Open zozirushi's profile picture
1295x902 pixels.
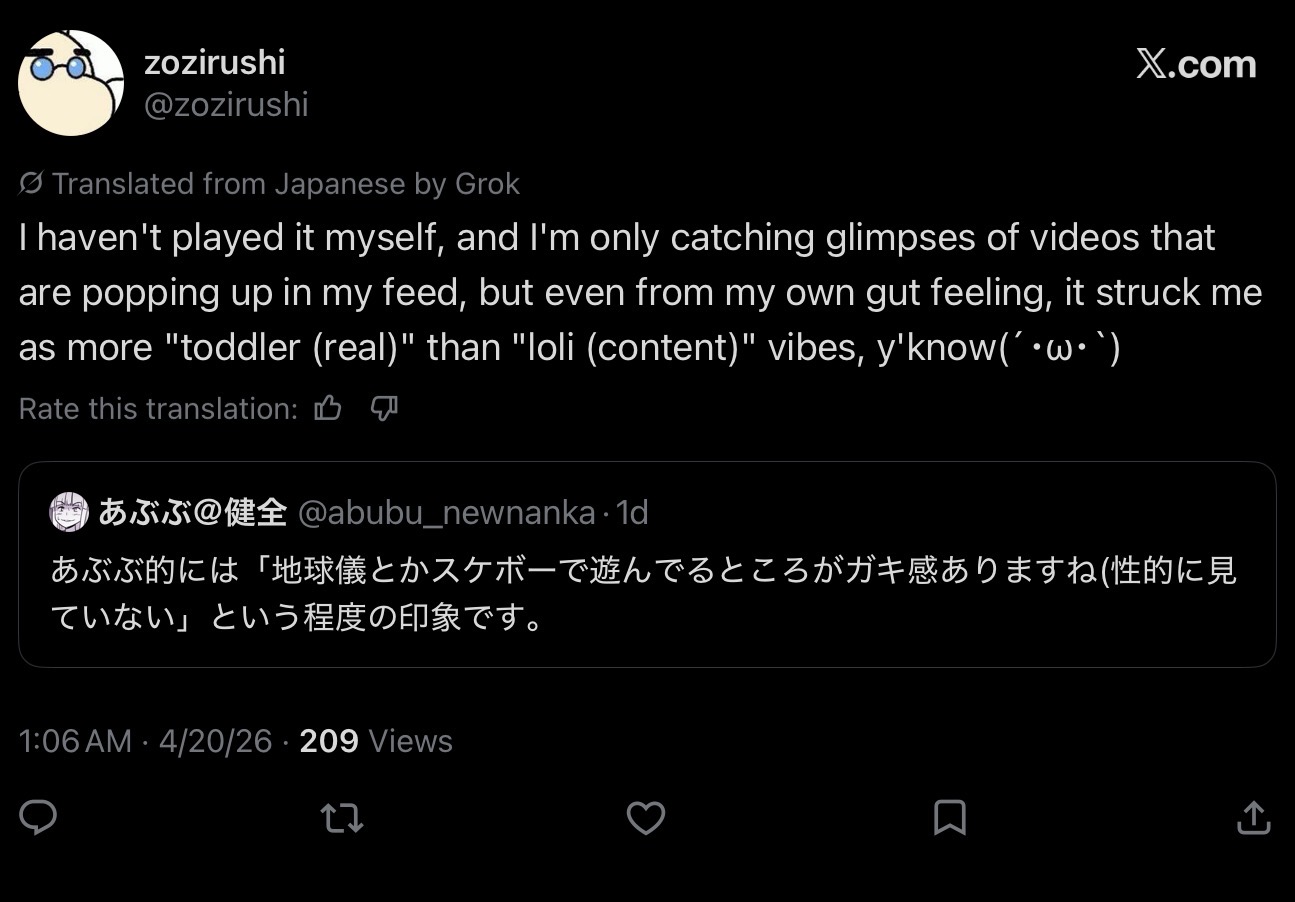tap(71, 83)
